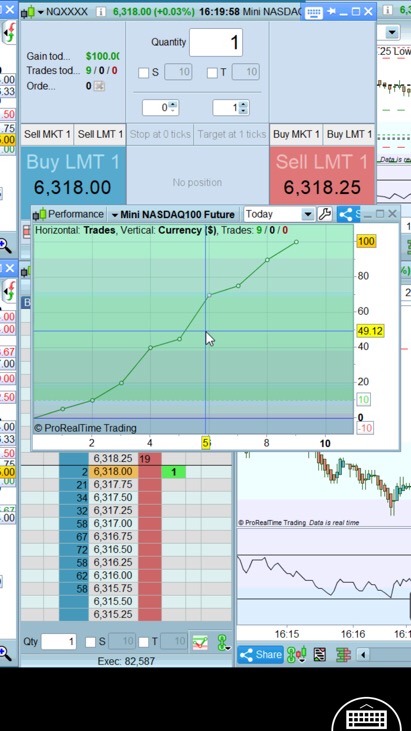Click the Performance window candlestick icon
The image size is (411, 731).
click(x=40, y=214)
